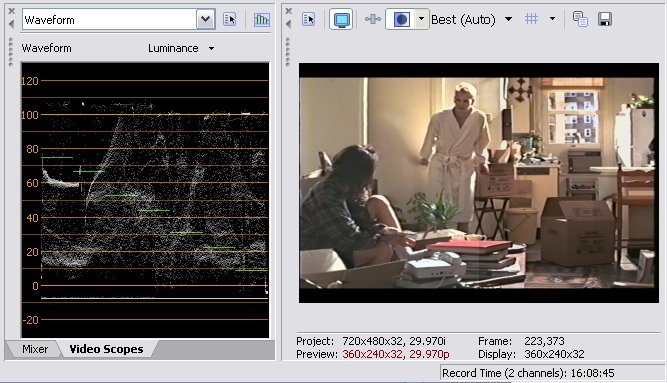The height and width of the screenshot is (383, 667).
Task: Close the Video Scopes panel
Action: pos(11,11)
